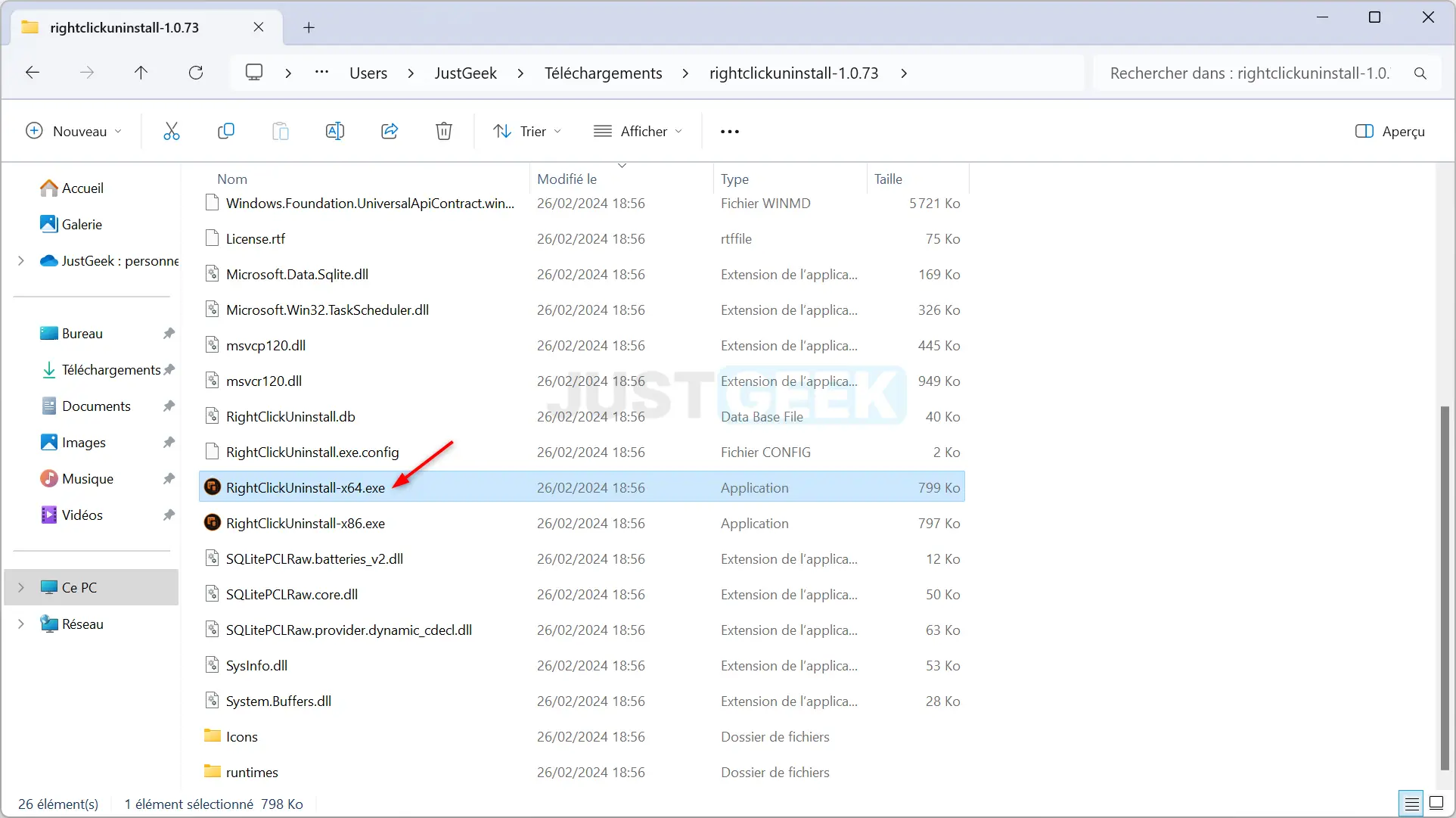Viewport: 1456px width, 818px height.
Task: Click the PC monitor icon in address bar
Action: click(254, 73)
